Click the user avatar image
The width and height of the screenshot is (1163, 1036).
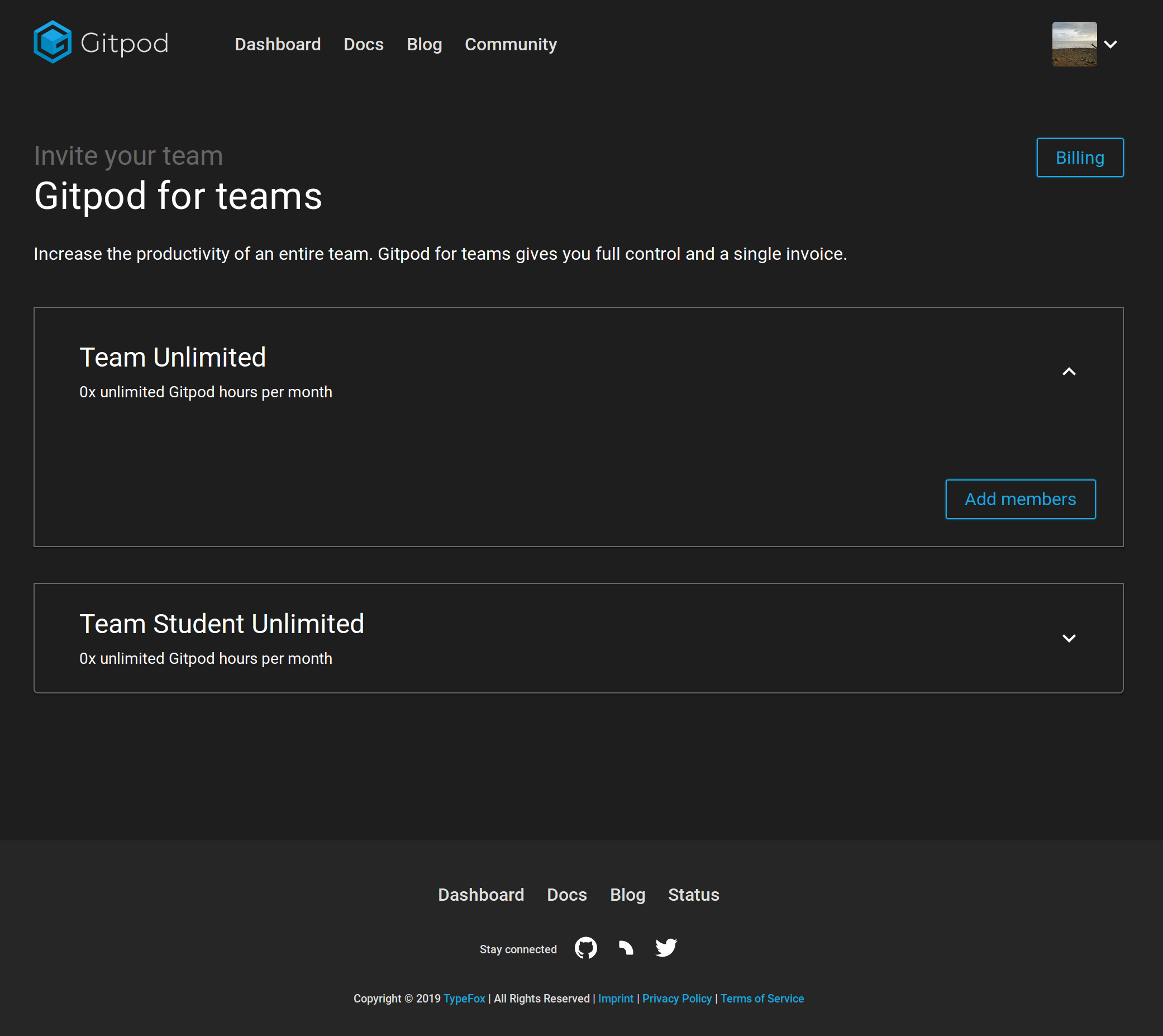pyautogui.click(x=1073, y=43)
